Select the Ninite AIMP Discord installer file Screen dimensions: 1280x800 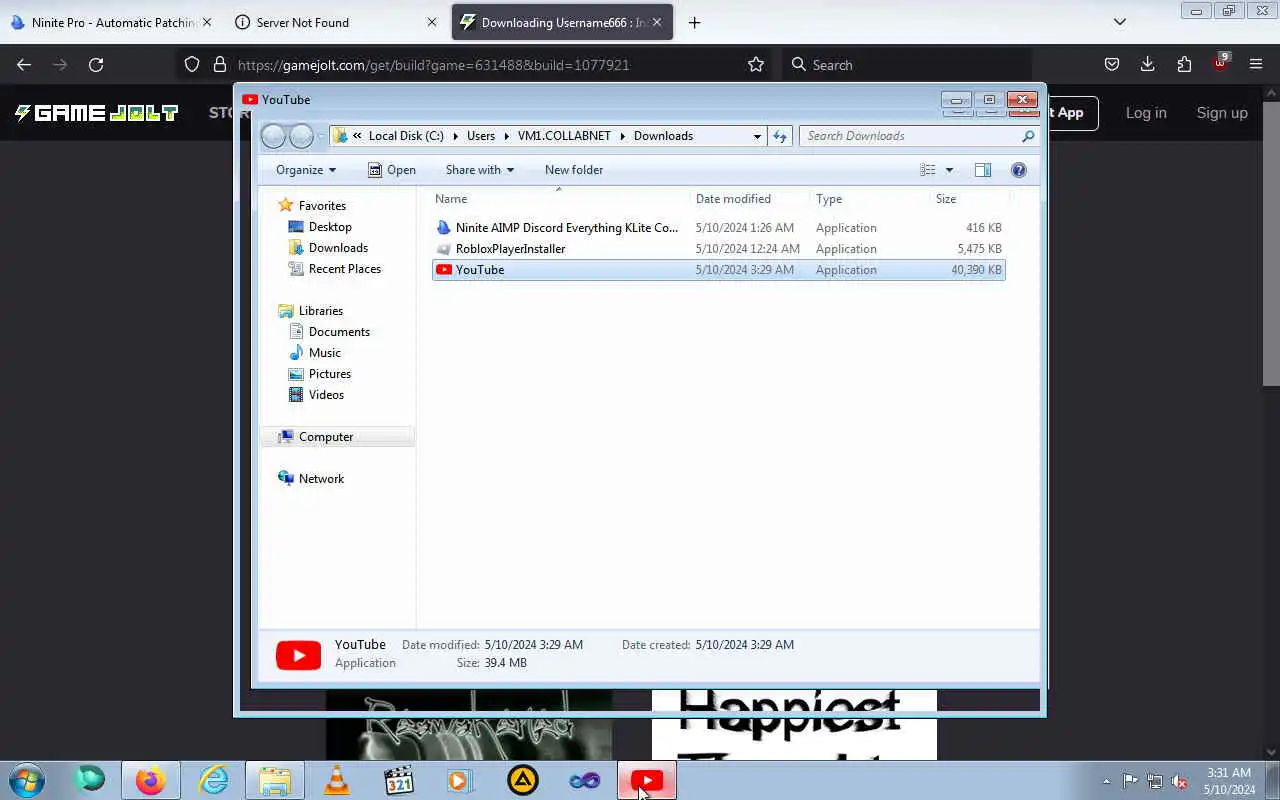pos(718,228)
